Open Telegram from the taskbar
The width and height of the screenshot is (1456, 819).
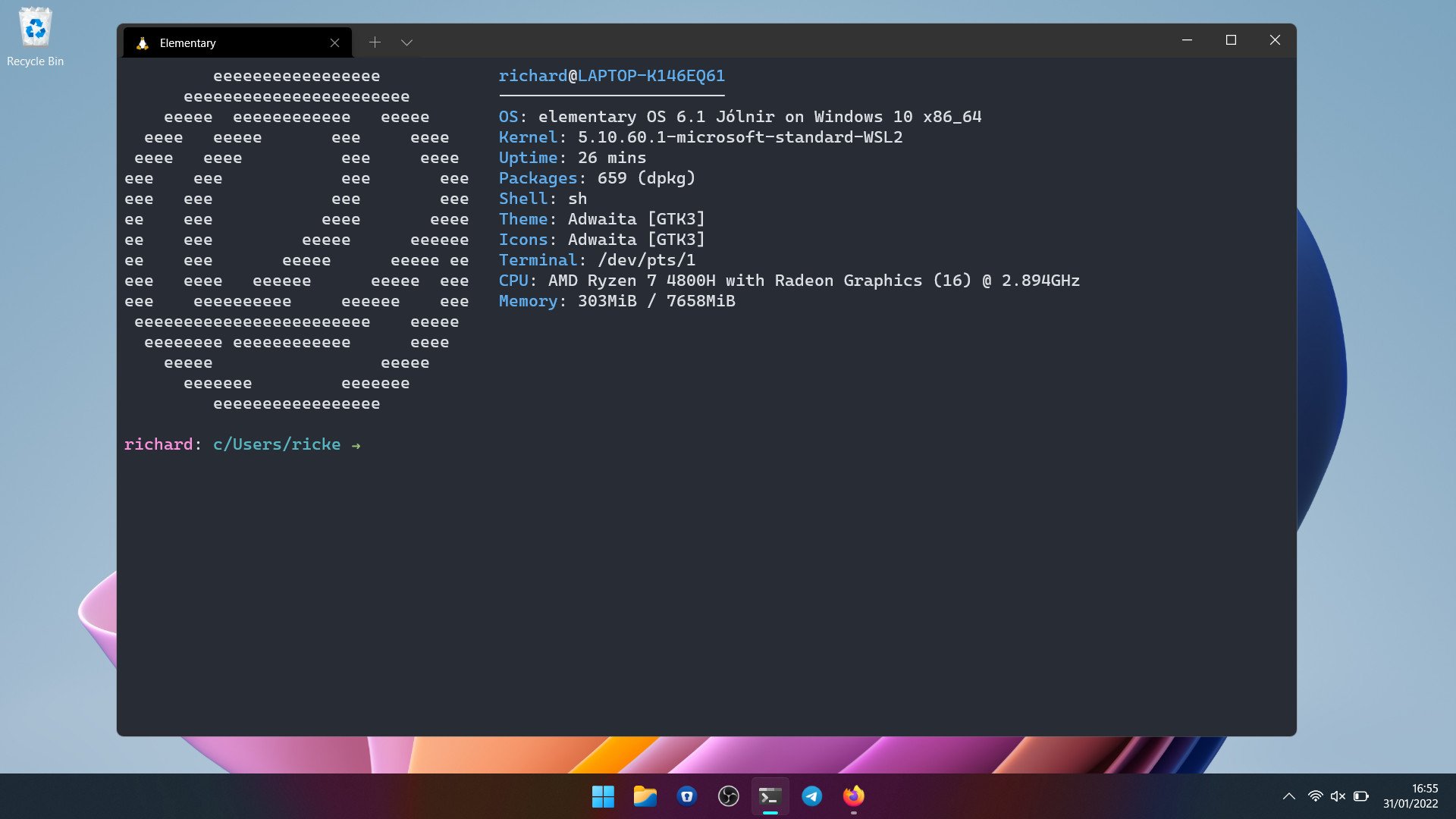[811, 796]
